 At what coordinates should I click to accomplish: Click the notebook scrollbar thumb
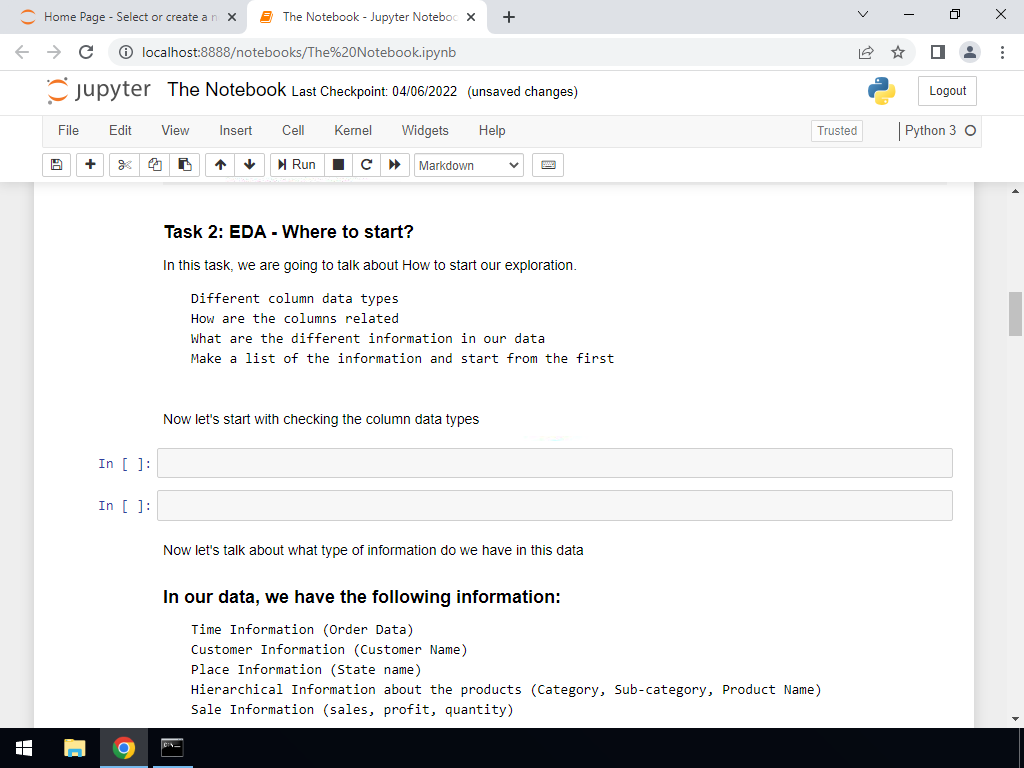(x=1016, y=313)
